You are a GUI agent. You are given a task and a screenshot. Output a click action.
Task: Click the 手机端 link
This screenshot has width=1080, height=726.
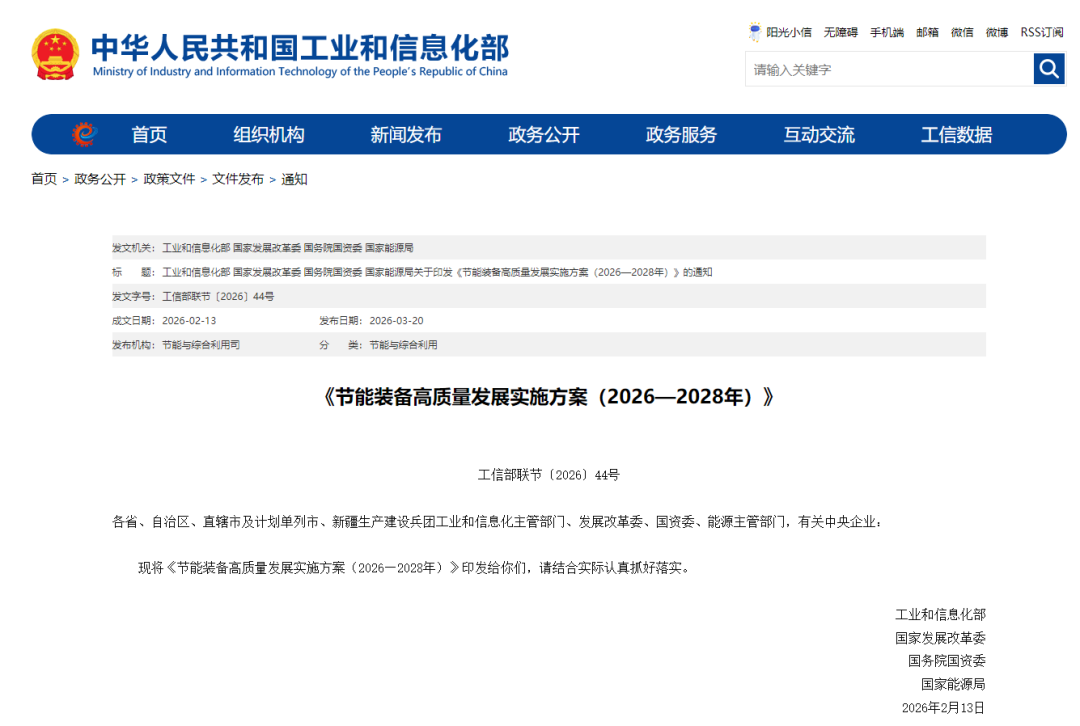(x=886, y=32)
